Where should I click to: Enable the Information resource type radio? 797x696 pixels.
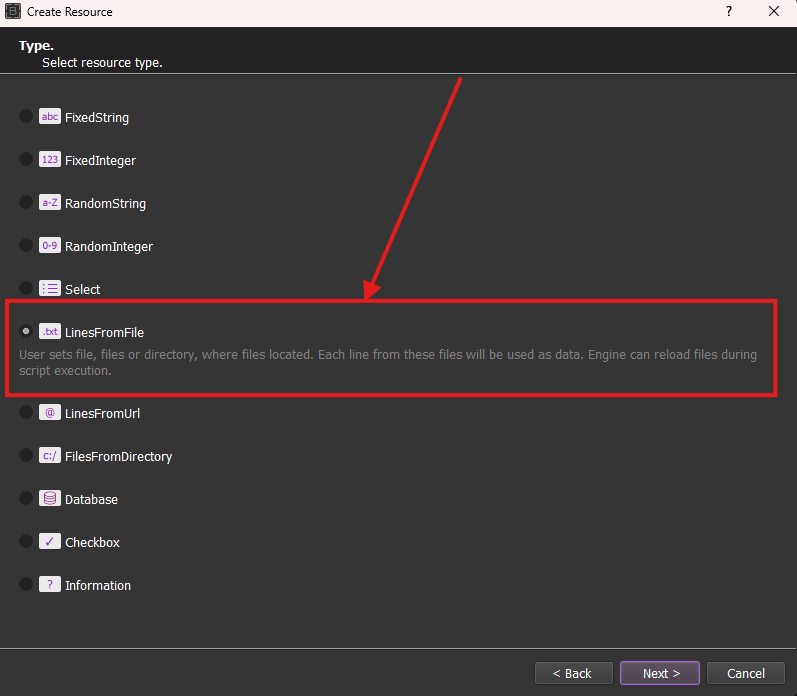[x=26, y=585]
